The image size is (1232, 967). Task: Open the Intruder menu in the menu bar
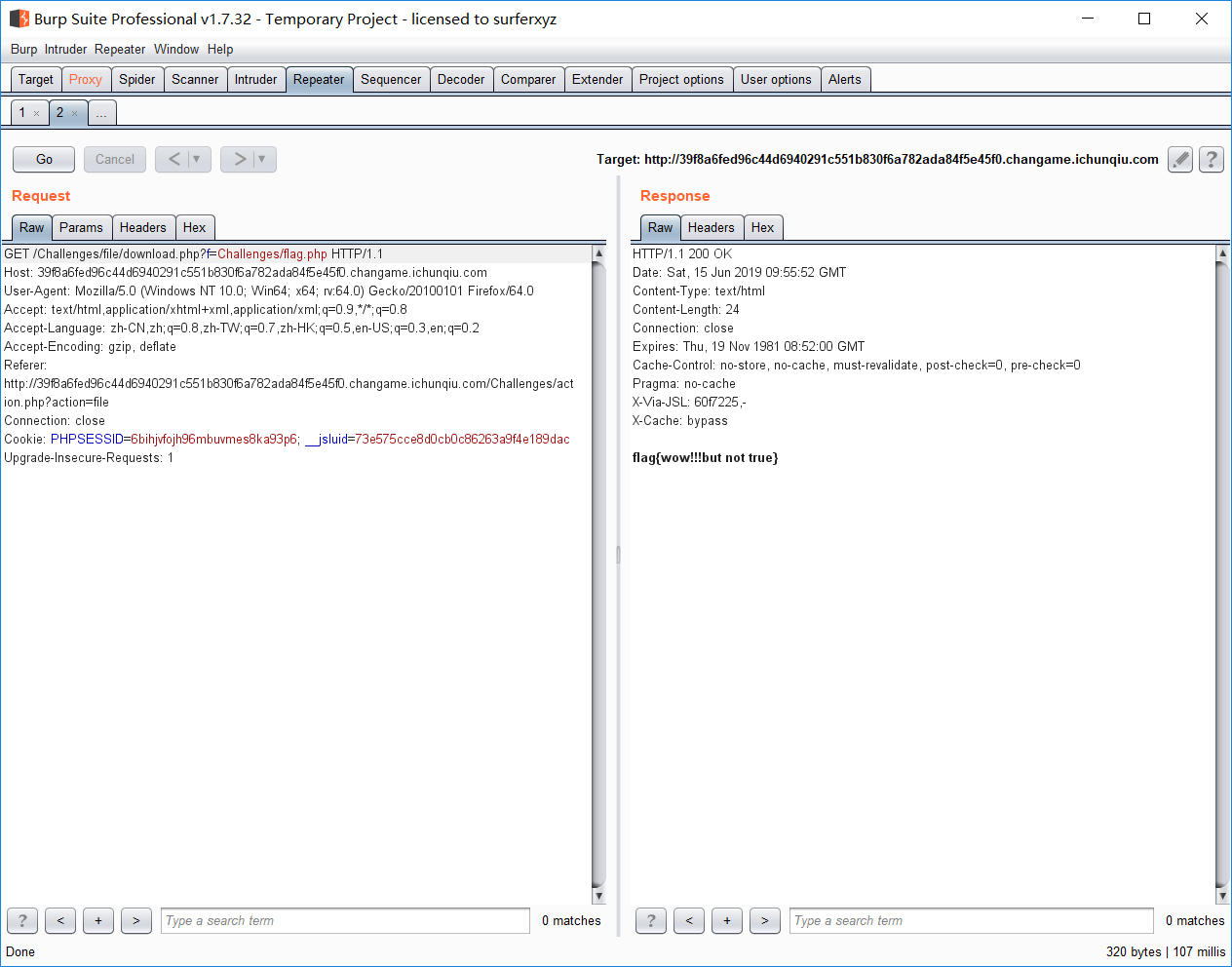65,49
